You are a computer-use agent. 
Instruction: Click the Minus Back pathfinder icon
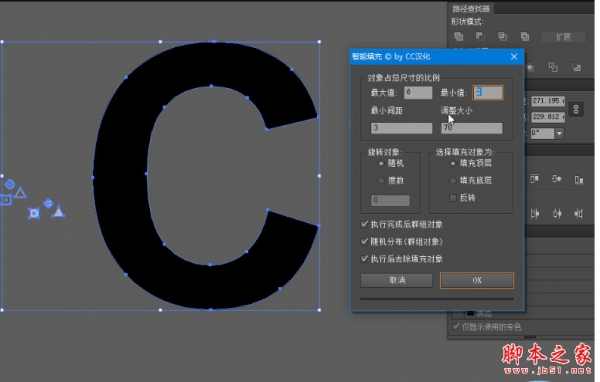coord(576,67)
